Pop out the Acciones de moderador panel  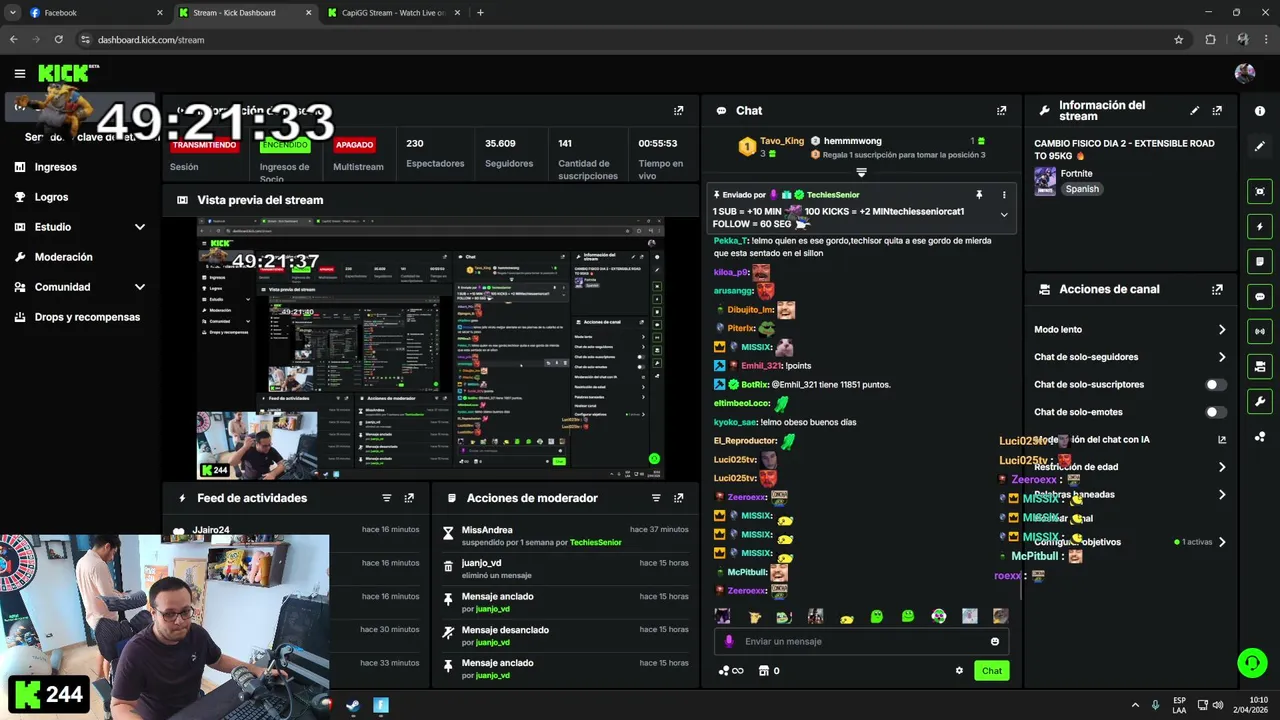pos(679,498)
